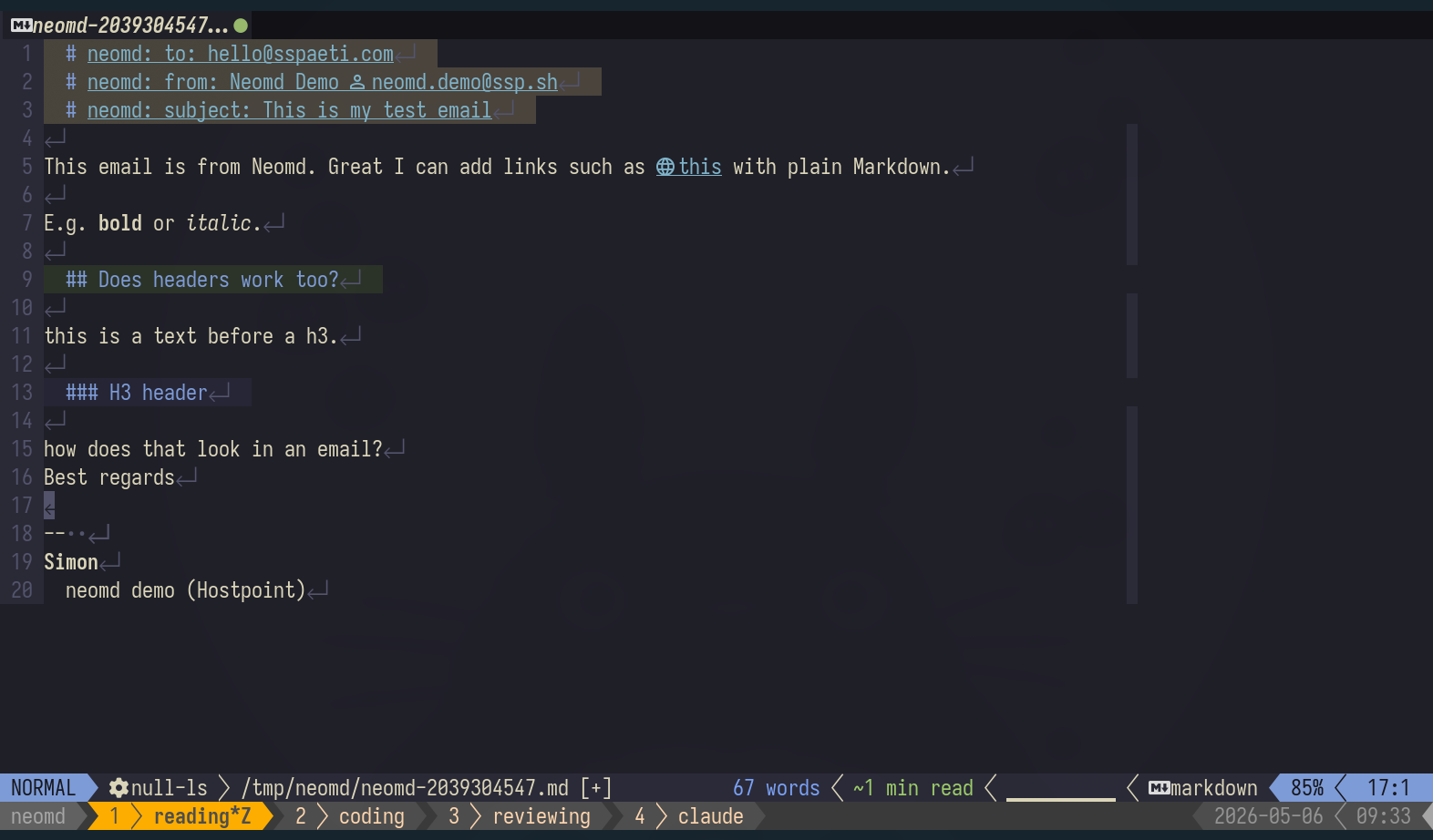Open the neomd-2039304547 buffer tab
Screen dimensions: 1433x840
pos(126,26)
